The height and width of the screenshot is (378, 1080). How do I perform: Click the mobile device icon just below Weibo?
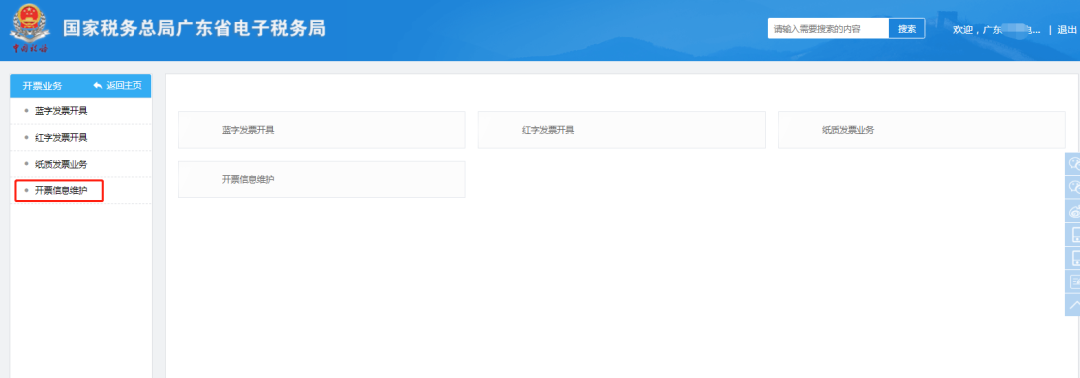click(1073, 235)
